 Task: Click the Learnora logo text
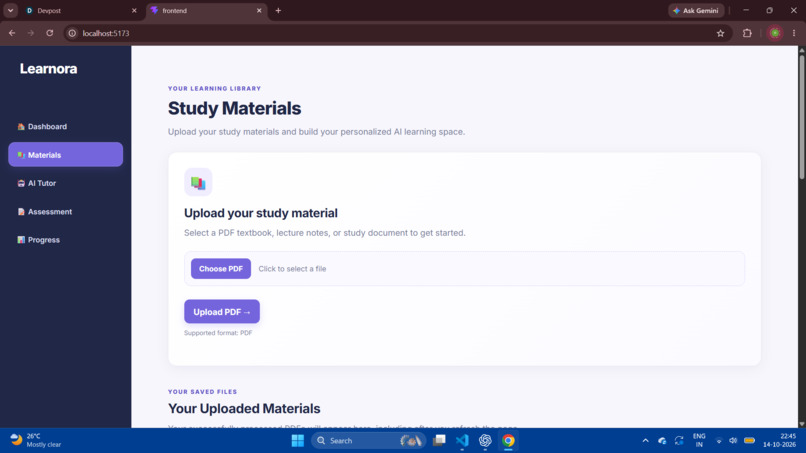tap(48, 68)
